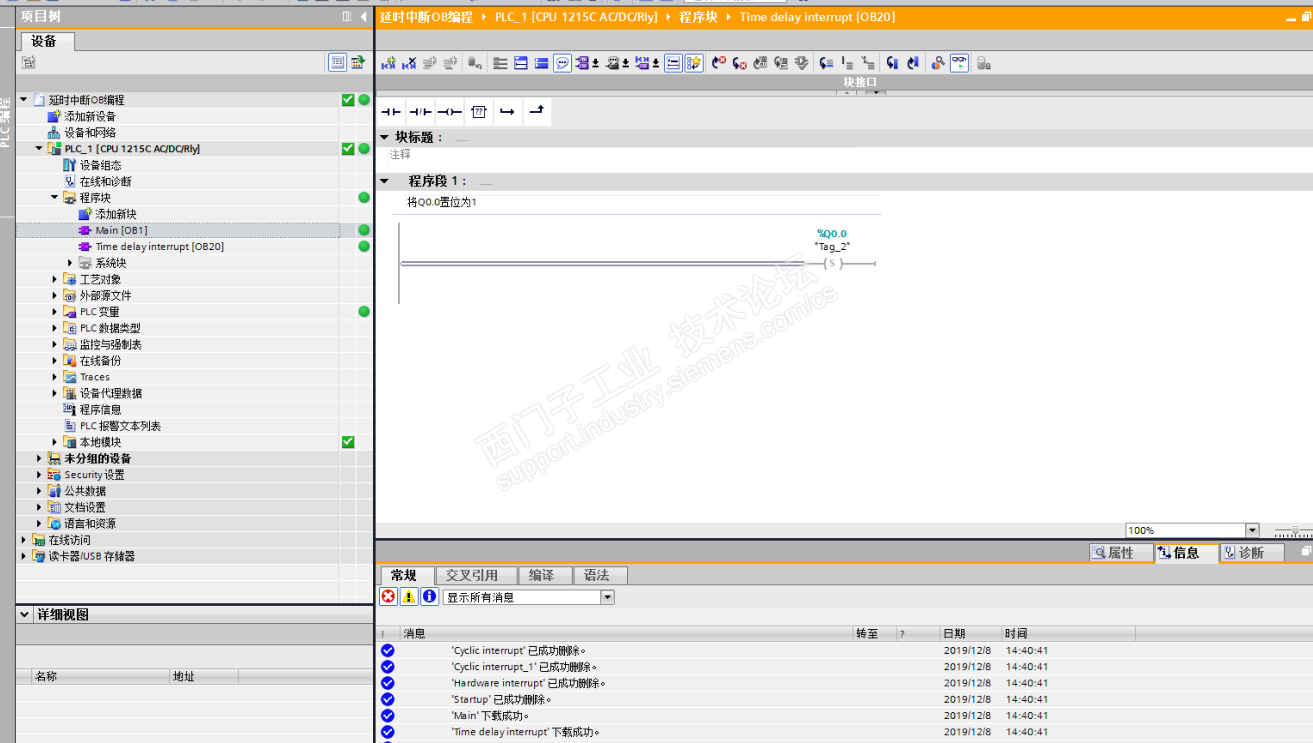Click PLC_1 breadcrumb in editor title
Image resolution: width=1313 pixels, height=743 pixels.
click(x=576, y=17)
